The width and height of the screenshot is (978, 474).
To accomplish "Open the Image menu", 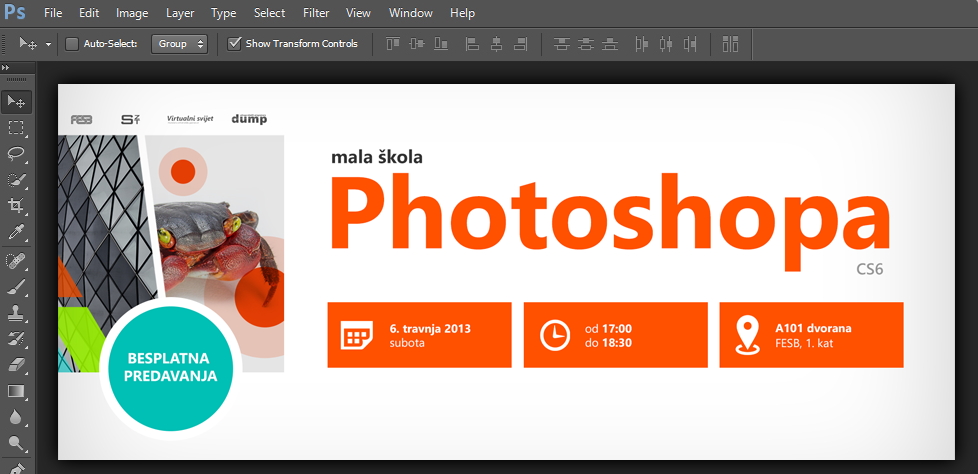I will click(132, 12).
